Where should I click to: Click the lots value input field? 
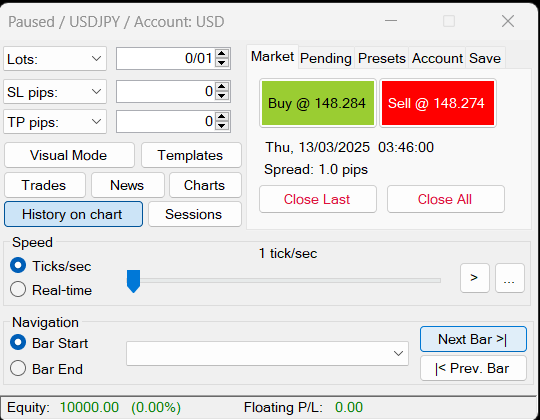tap(166, 59)
